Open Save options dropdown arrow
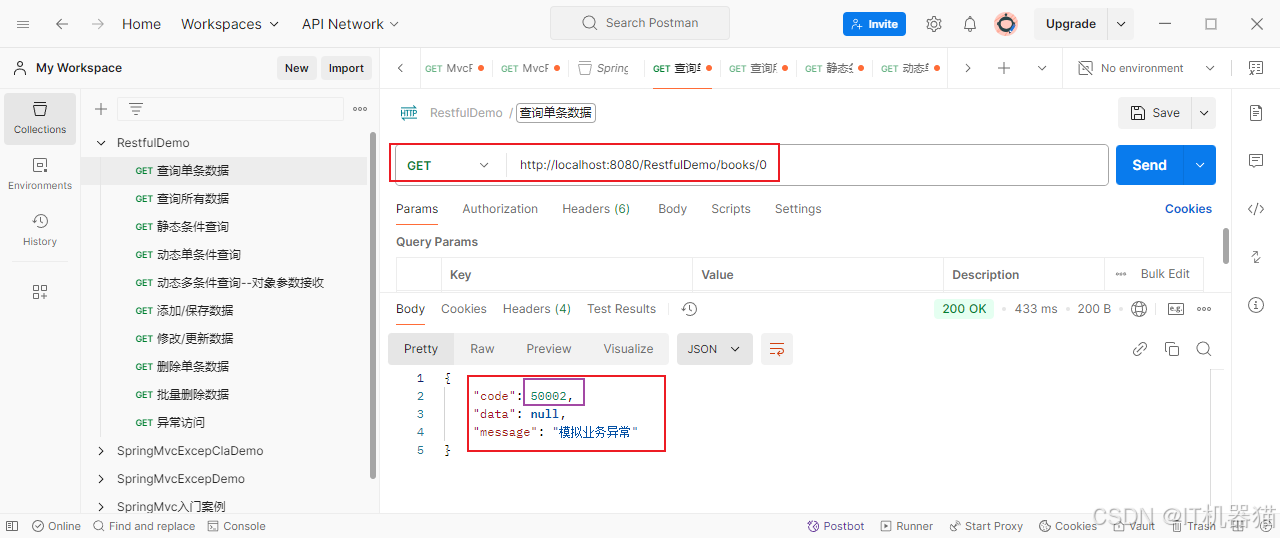The image size is (1280, 538). (x=1204, y=113)
